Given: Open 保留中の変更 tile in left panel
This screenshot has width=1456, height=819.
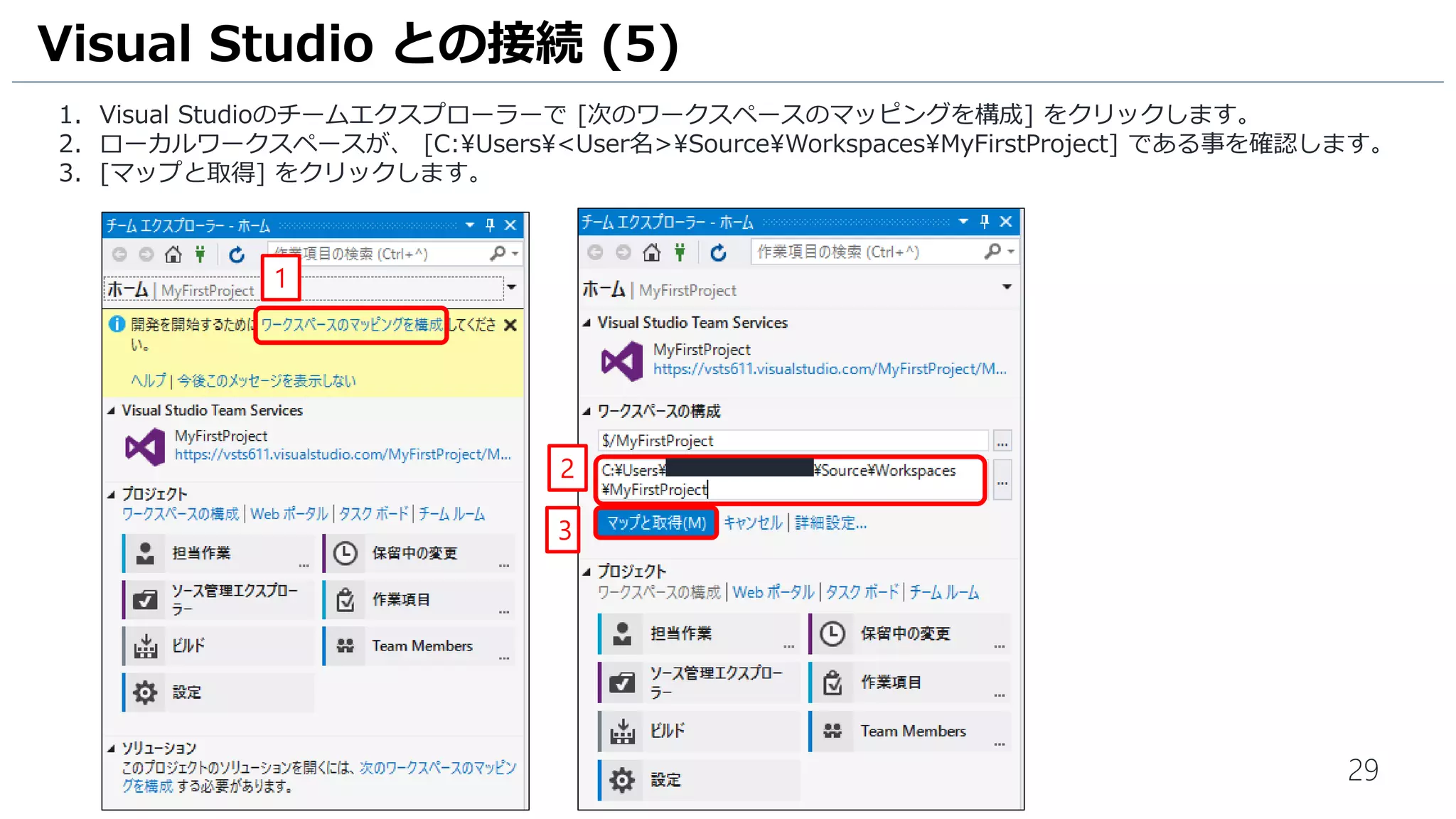Looking at the screenshot, I should [418, 553].
